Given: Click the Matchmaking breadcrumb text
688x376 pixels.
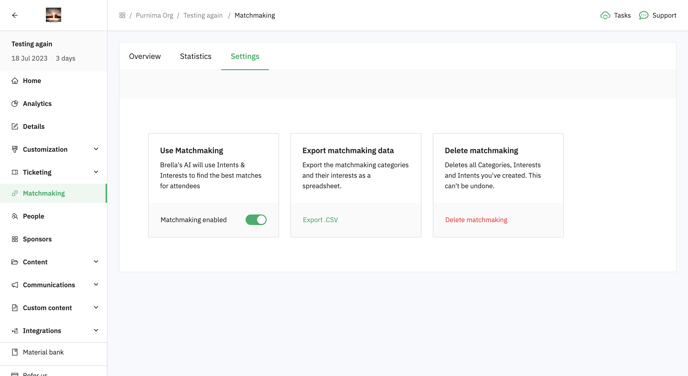Looking at the screenshot, I should coord(255,15).
